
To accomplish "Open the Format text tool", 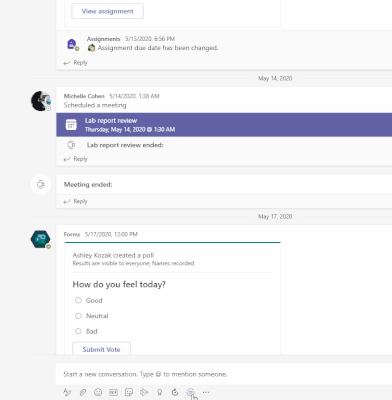I will pos(67,392).
